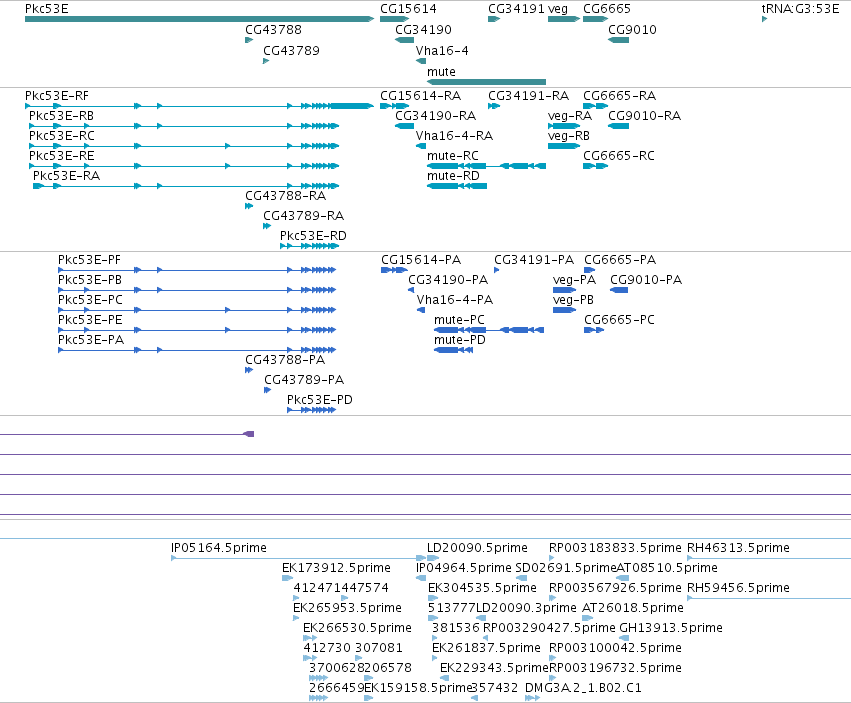Select the Pkc53E-PE protein label

91,320
